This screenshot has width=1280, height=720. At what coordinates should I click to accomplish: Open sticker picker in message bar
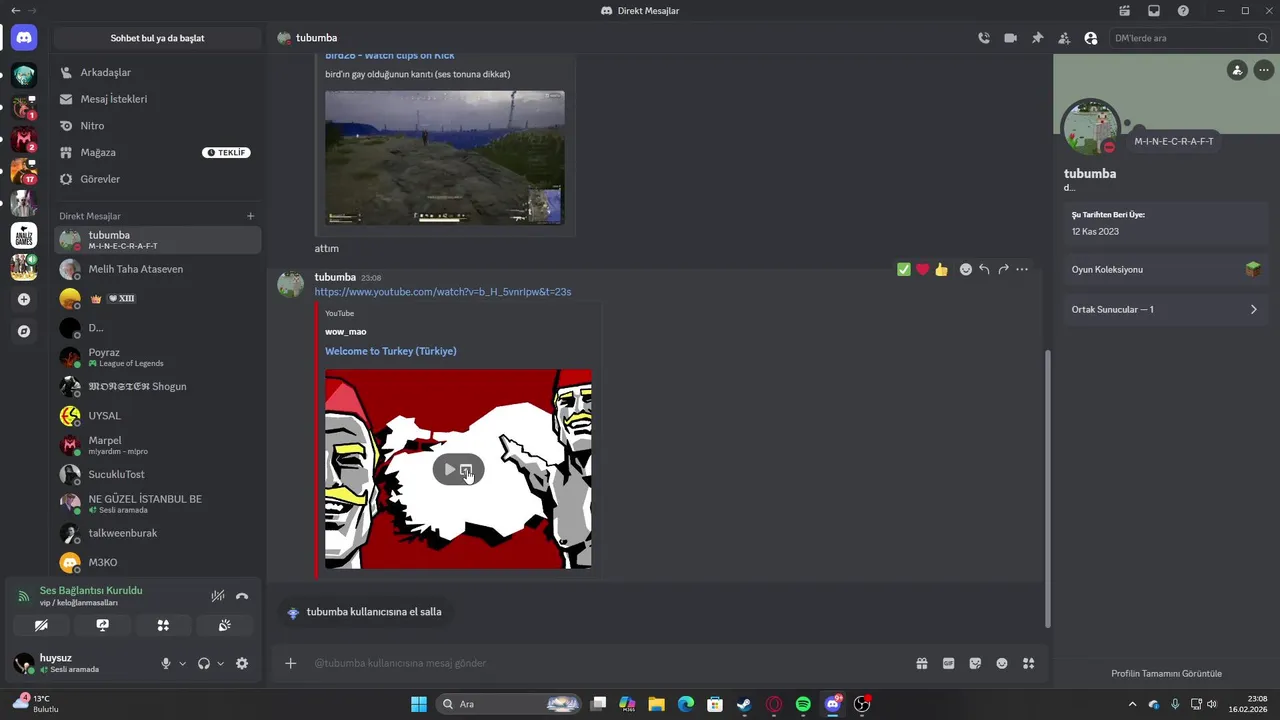975,663
